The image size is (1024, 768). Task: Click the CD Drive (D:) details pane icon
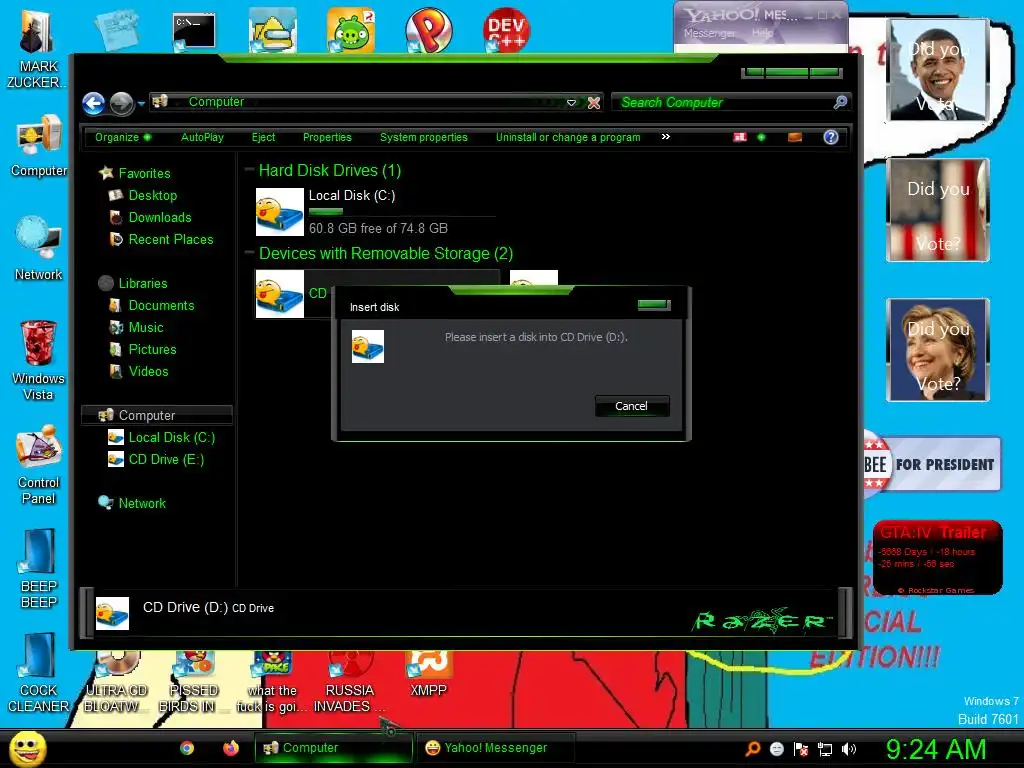[112, 613]
